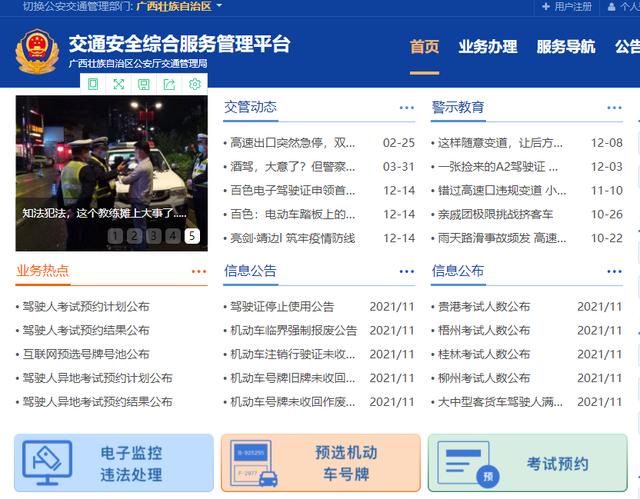Click the carousel news photo of traffic police
The height and width of the screenshot is (499, 640).
point(111,173)
